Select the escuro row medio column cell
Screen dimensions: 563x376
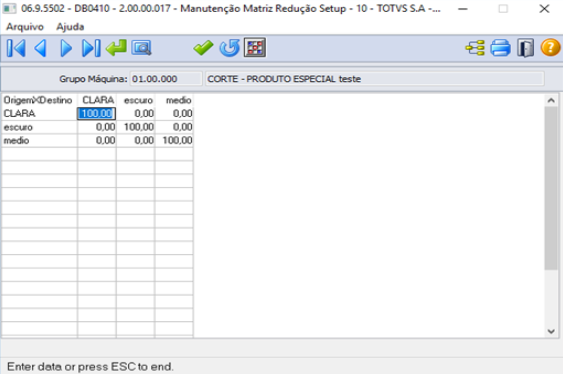pos(174,127)
